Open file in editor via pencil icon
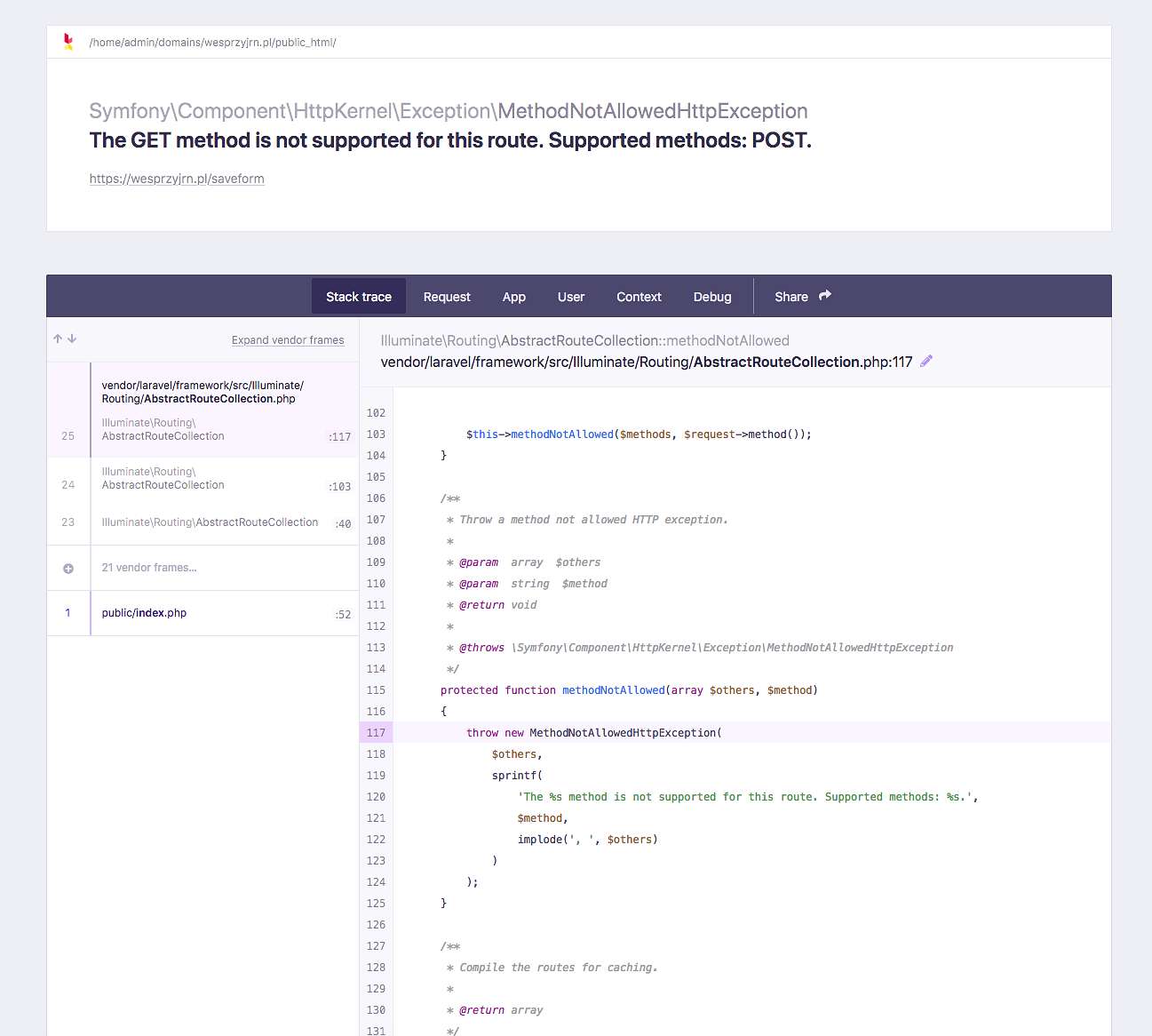Viewport: 1152px width, 1036px height. [926, 361]
